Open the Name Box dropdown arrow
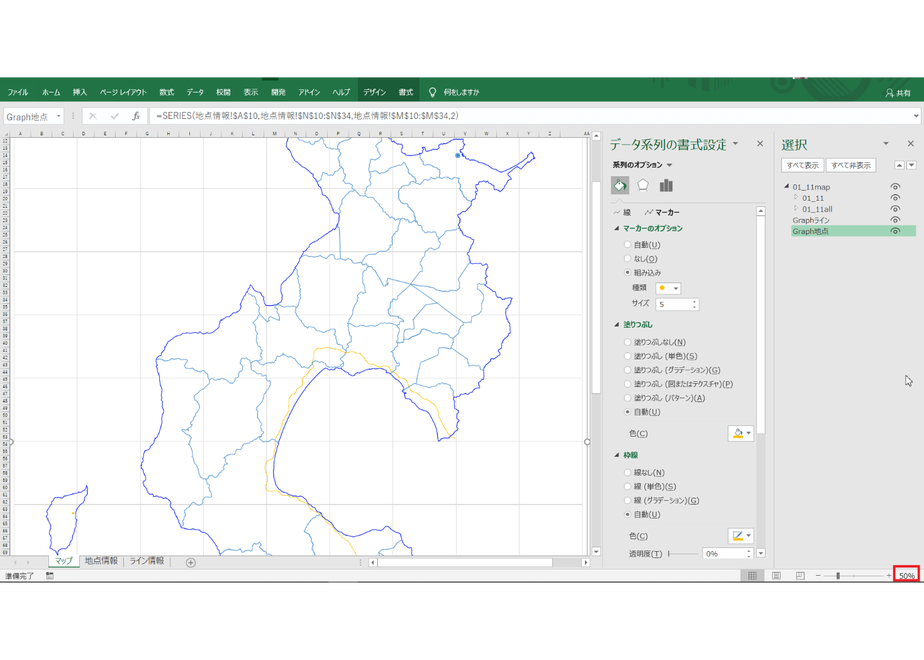Image resolution: width=924 pixels, height=660 pixels. point(58,116)
